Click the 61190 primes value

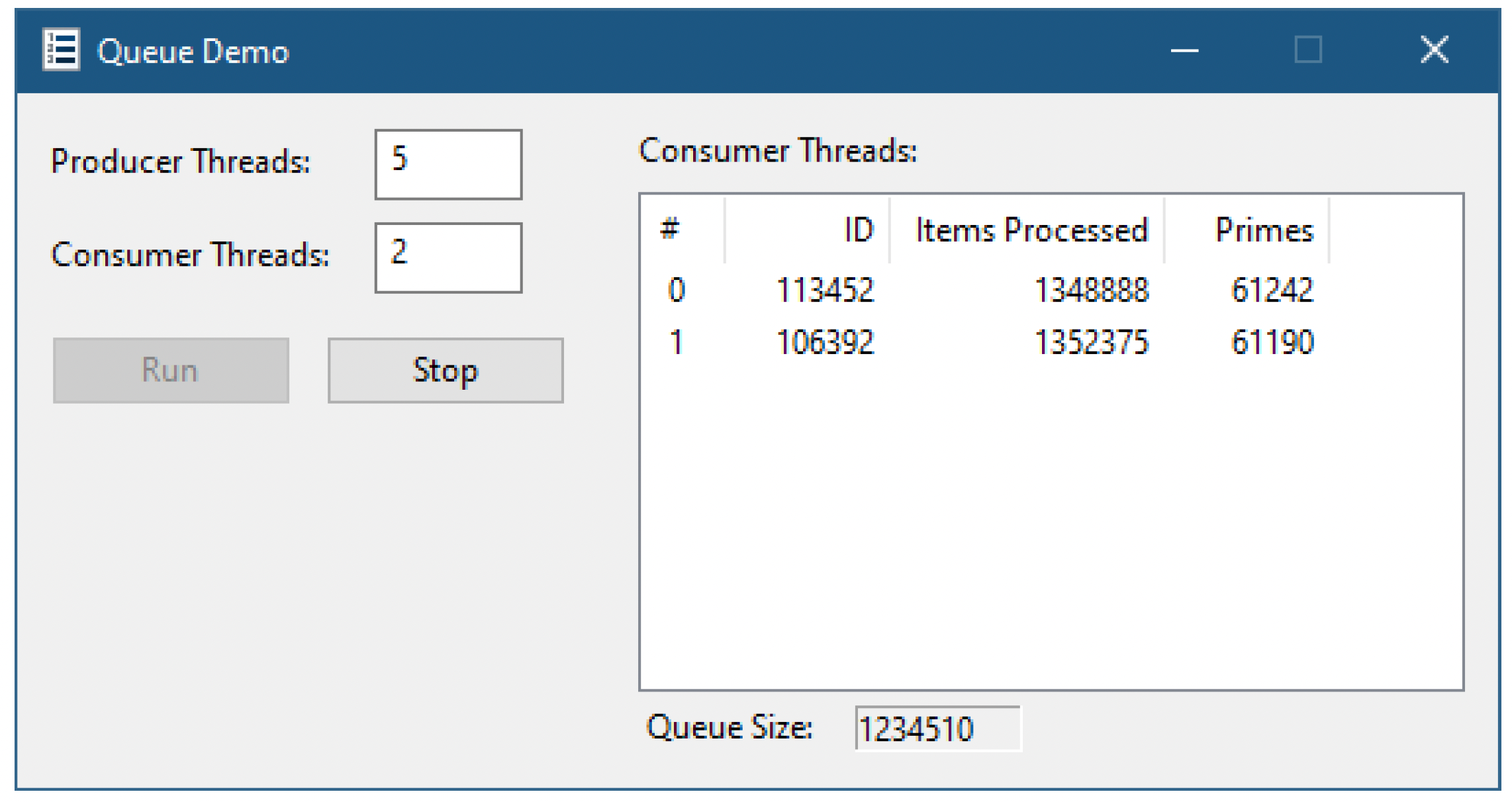[x=1272, y=343]
